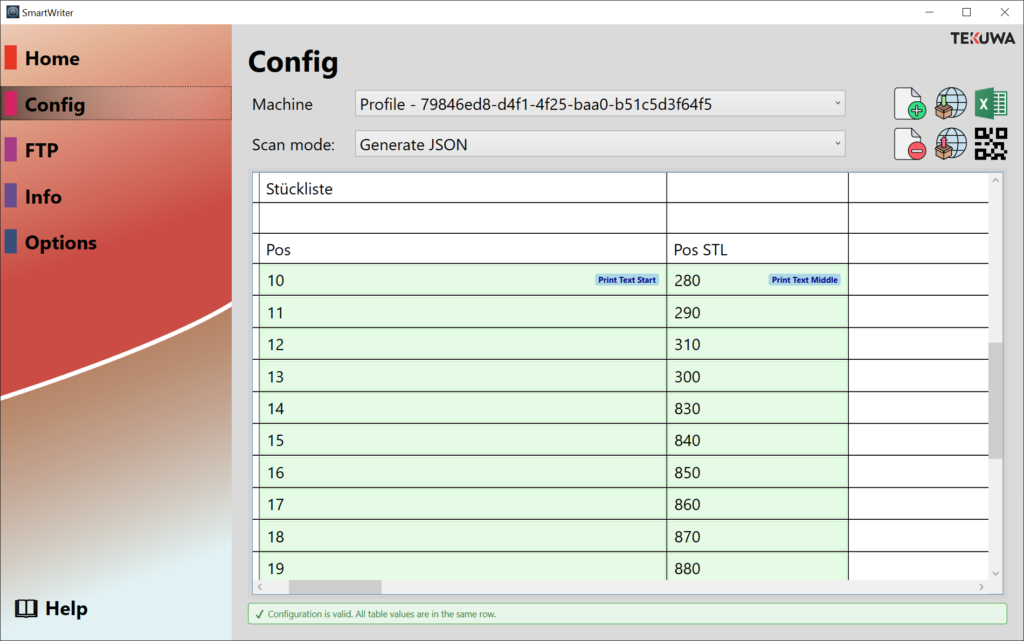Click the upload profile to web icon
Viewport: 1024px width, 641px height.
950,143
